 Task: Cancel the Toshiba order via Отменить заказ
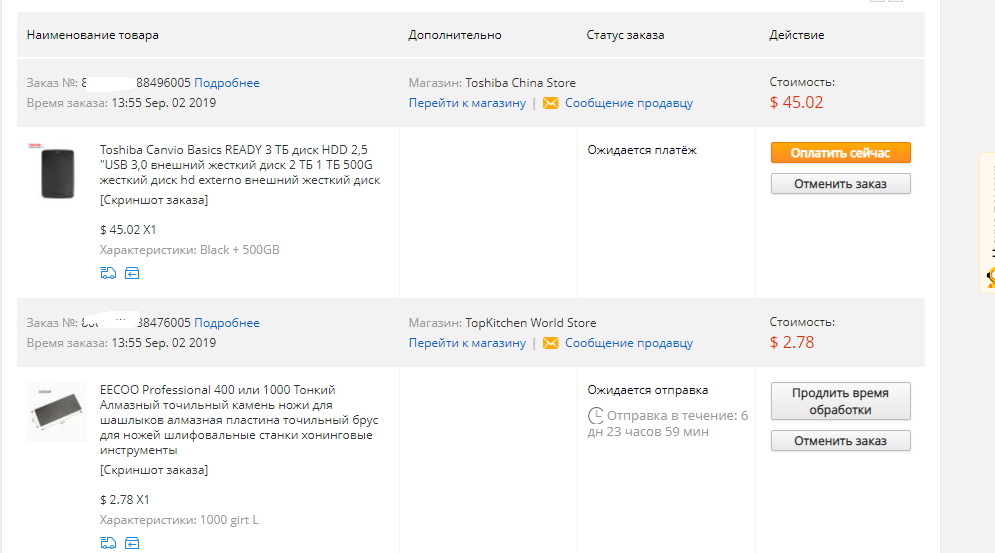[x=840, y=183]
